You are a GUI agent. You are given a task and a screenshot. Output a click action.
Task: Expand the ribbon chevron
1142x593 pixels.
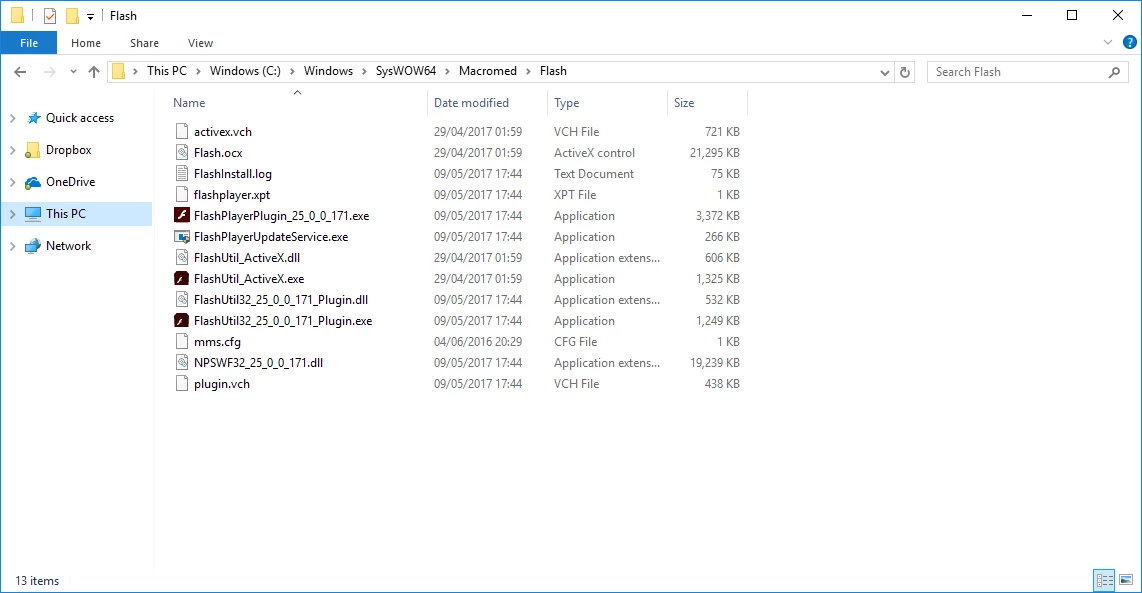click(1108, 42)
